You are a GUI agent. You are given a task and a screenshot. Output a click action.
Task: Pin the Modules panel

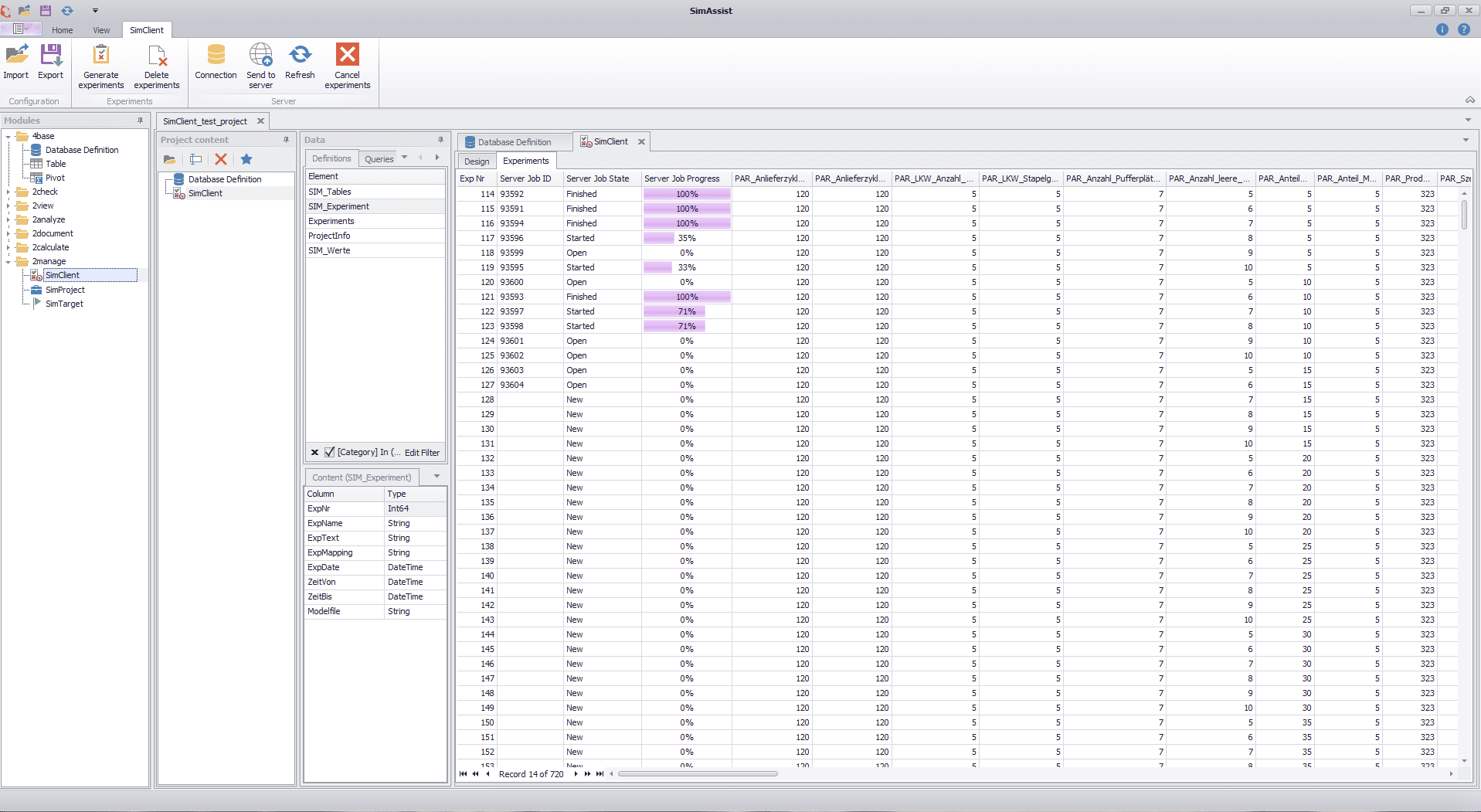(140, 121)
